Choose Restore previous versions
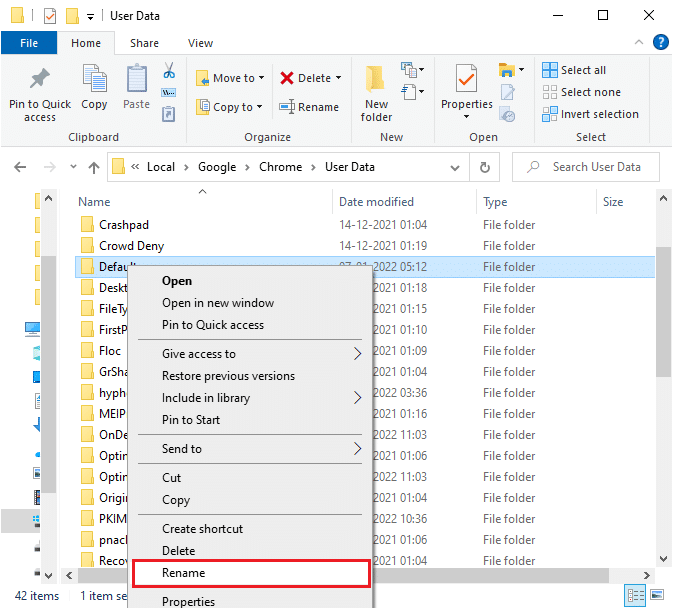This screenshot has width=673, height=608. click(x=251, y=375)
